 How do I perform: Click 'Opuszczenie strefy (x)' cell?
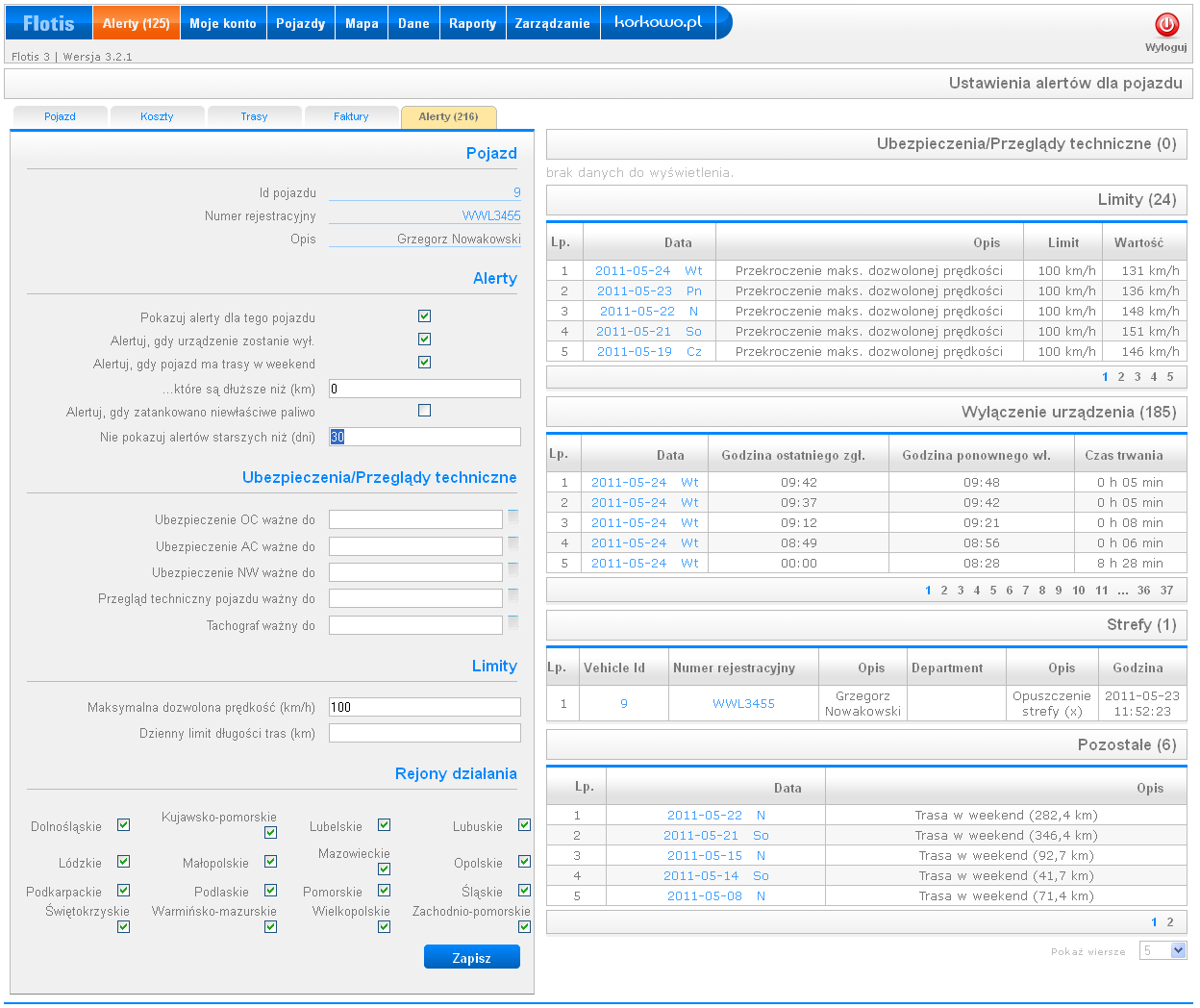click(1052, 703)
